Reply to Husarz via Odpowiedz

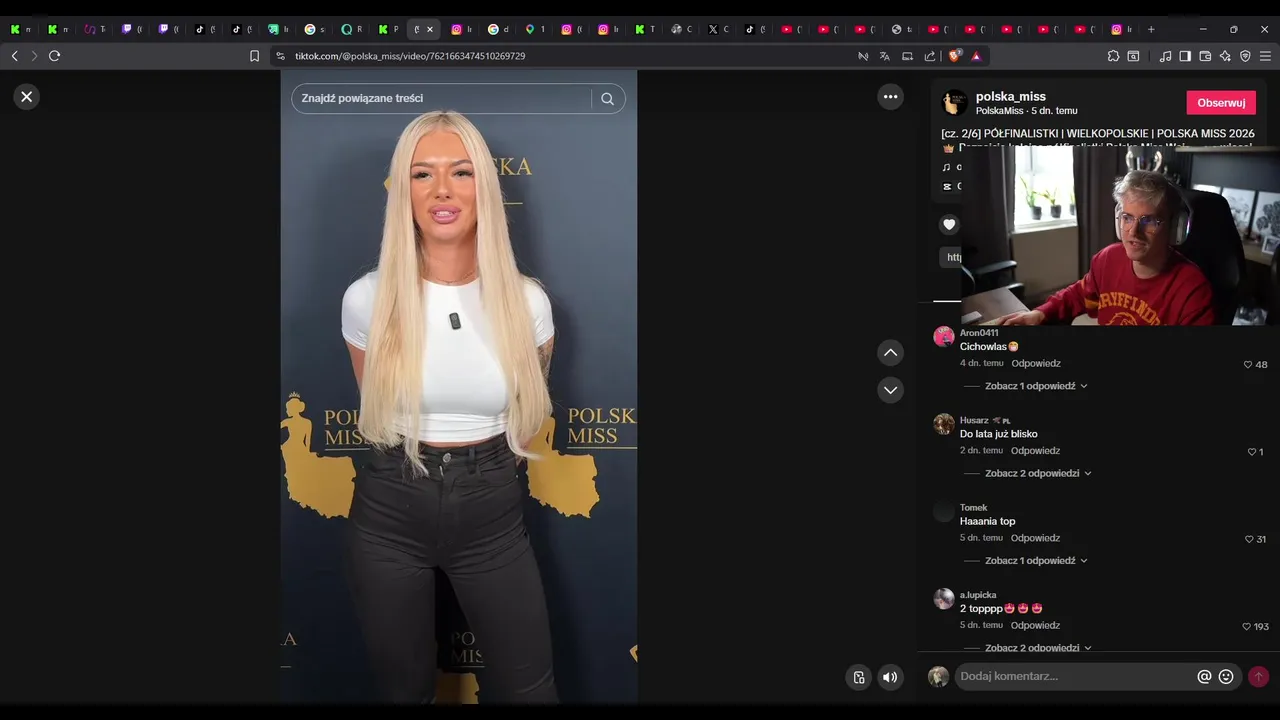click(1036, 451)
